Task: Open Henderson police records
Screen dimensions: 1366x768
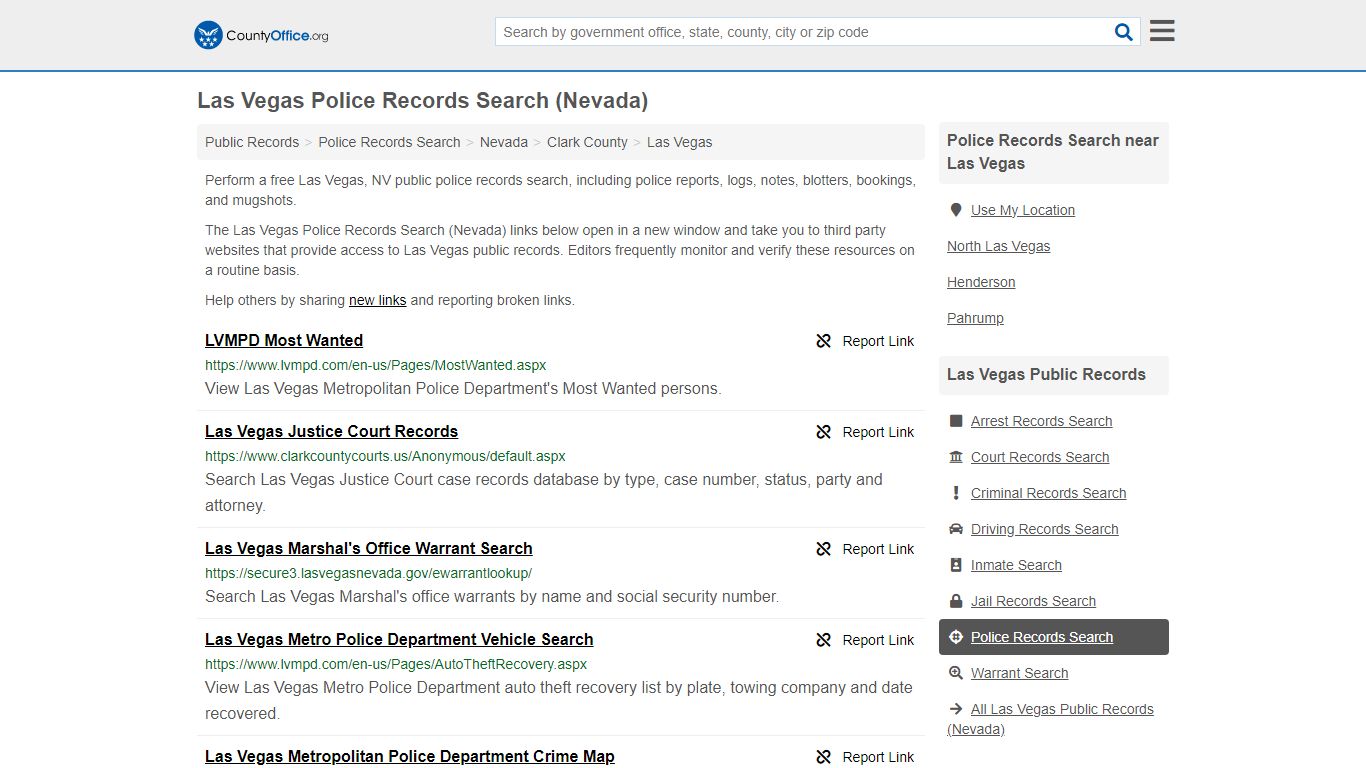Action: 981,282
